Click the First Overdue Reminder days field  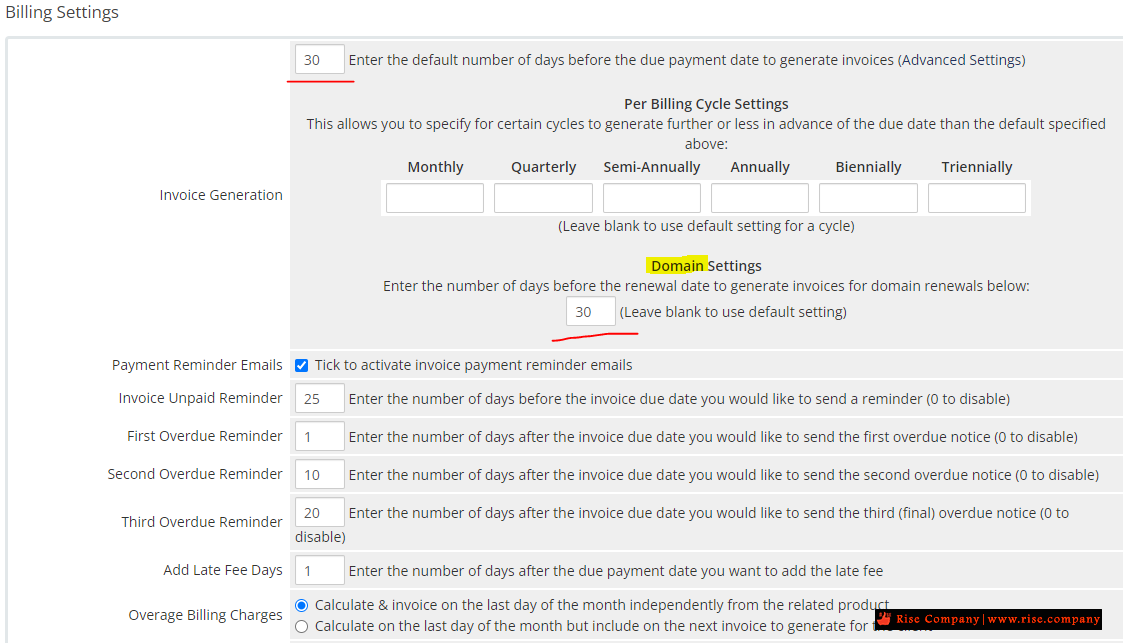point(319,437)
